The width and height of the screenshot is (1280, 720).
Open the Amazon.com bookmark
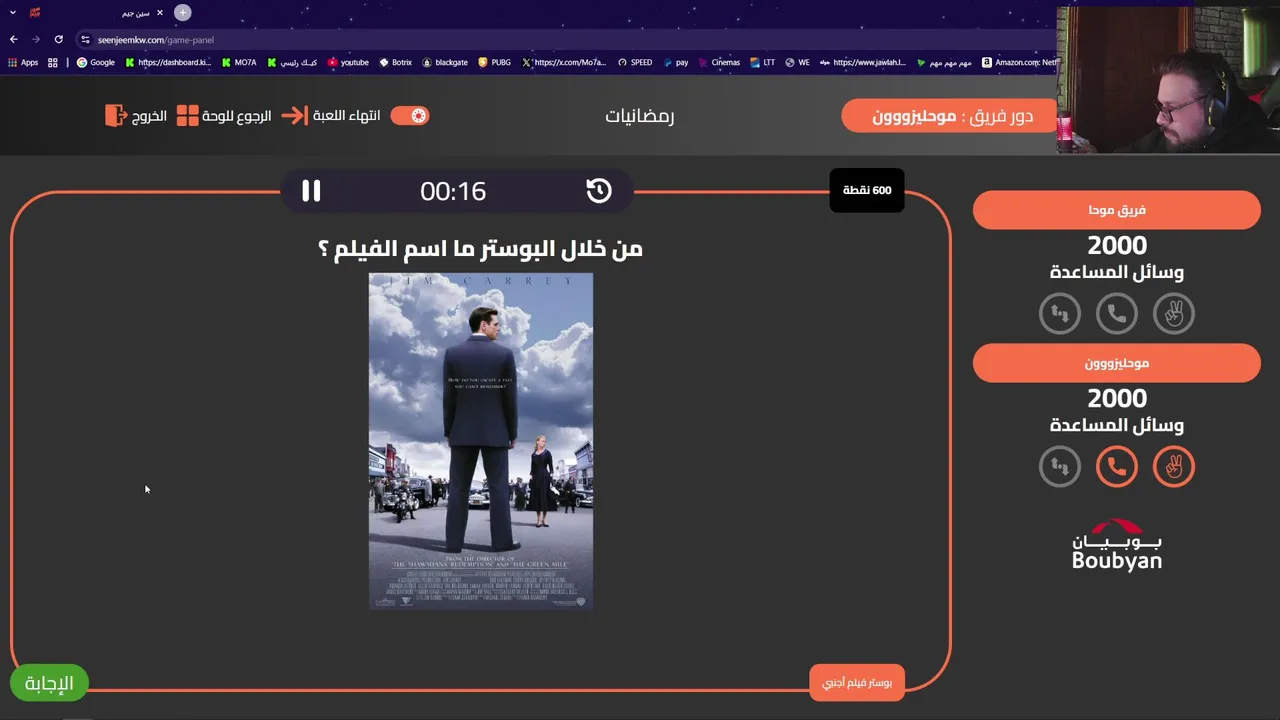coord(1019,62)
